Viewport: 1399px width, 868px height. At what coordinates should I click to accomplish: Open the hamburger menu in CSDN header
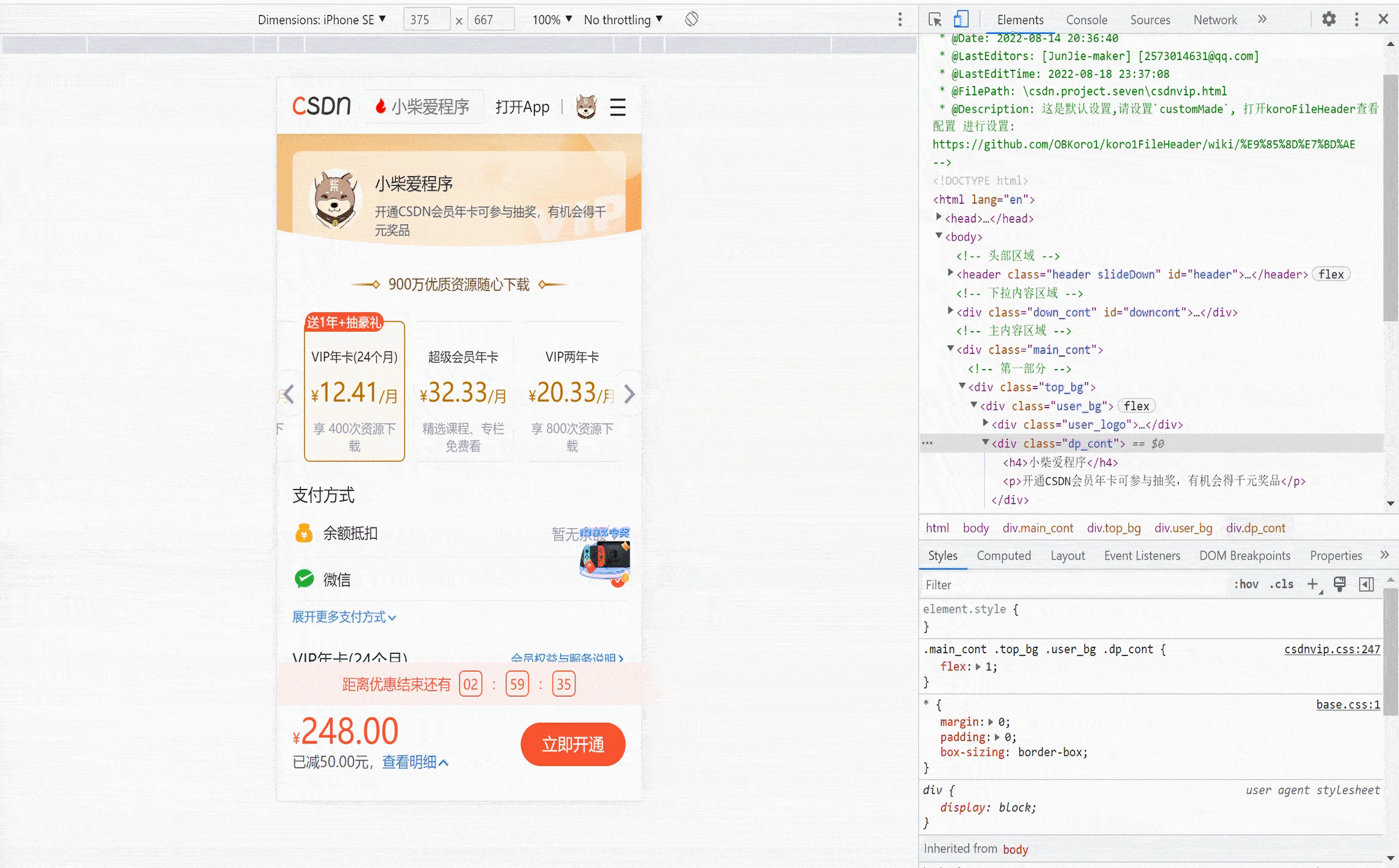tap(617, 107)
